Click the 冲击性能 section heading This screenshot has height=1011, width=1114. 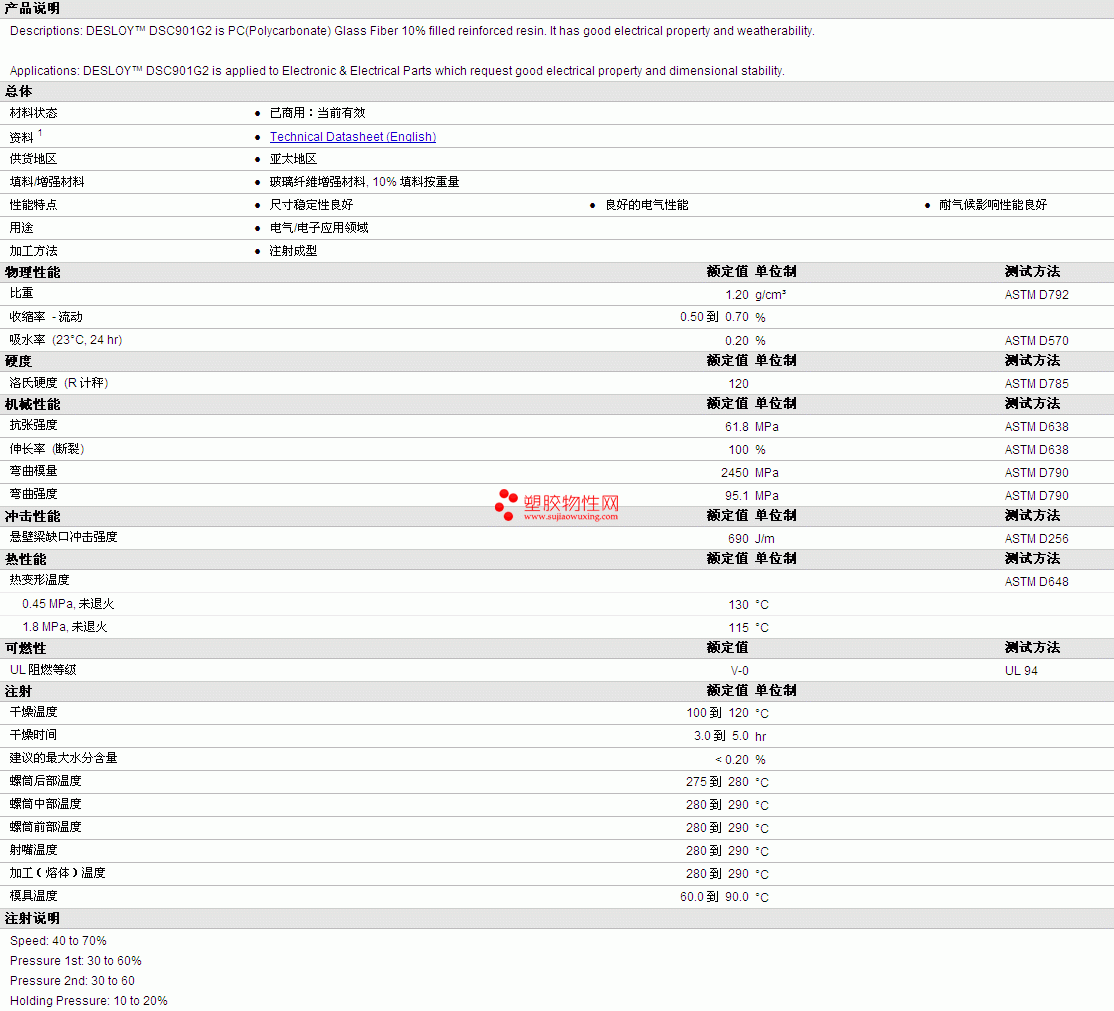[32, 517]
